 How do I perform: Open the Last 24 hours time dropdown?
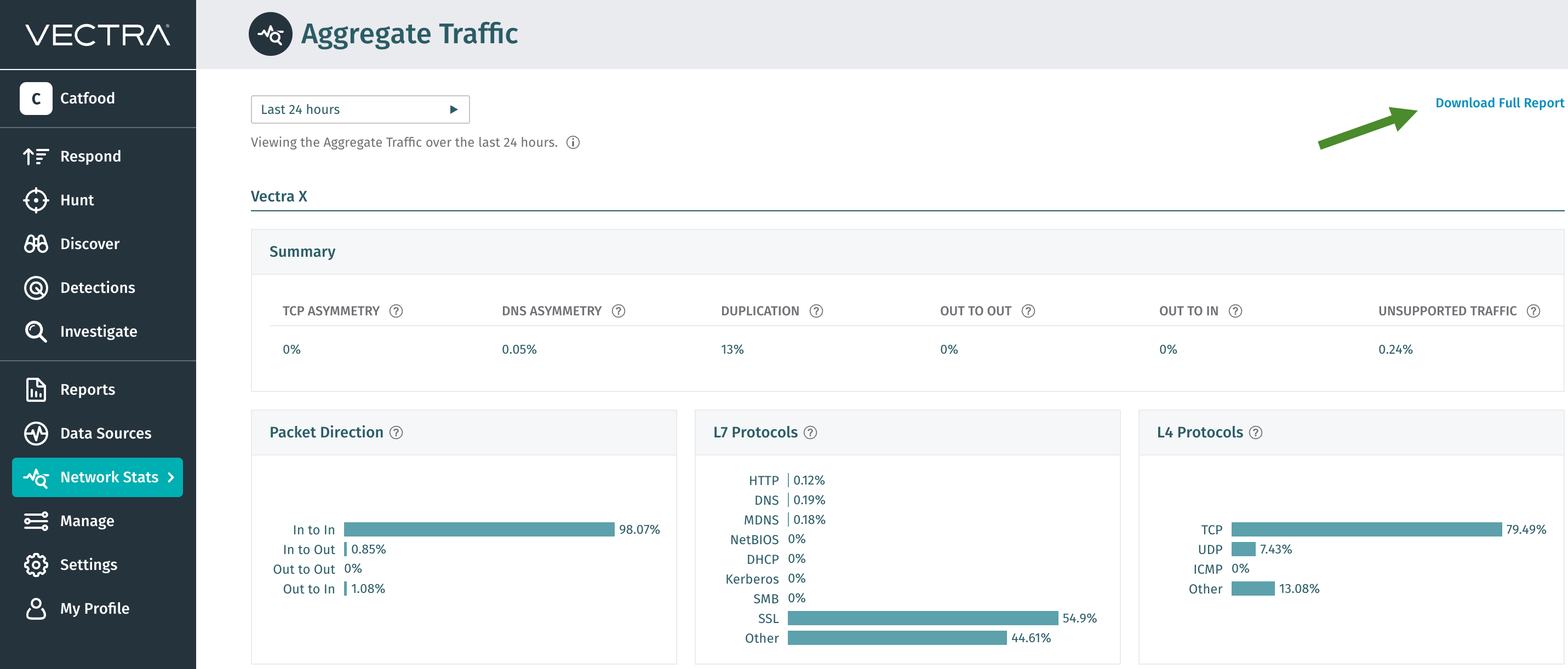pos(360,109)
